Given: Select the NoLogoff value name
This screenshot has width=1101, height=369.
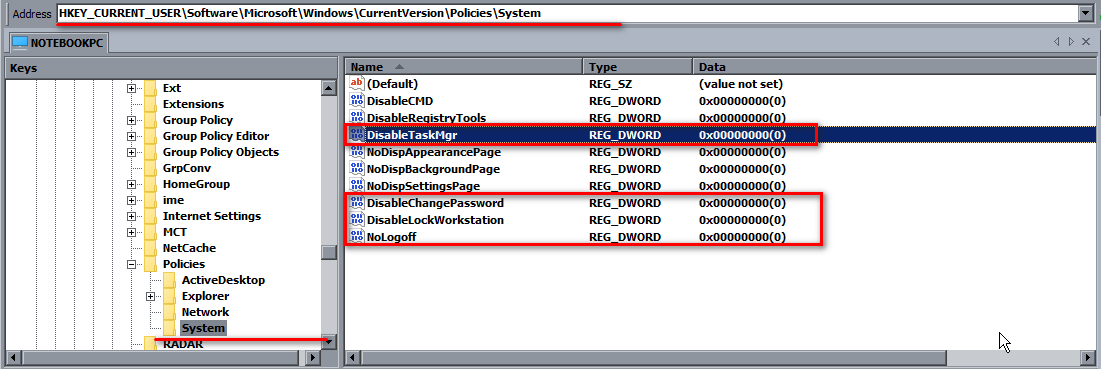Looking at the screenshot, I should click(x=391, y=237).
